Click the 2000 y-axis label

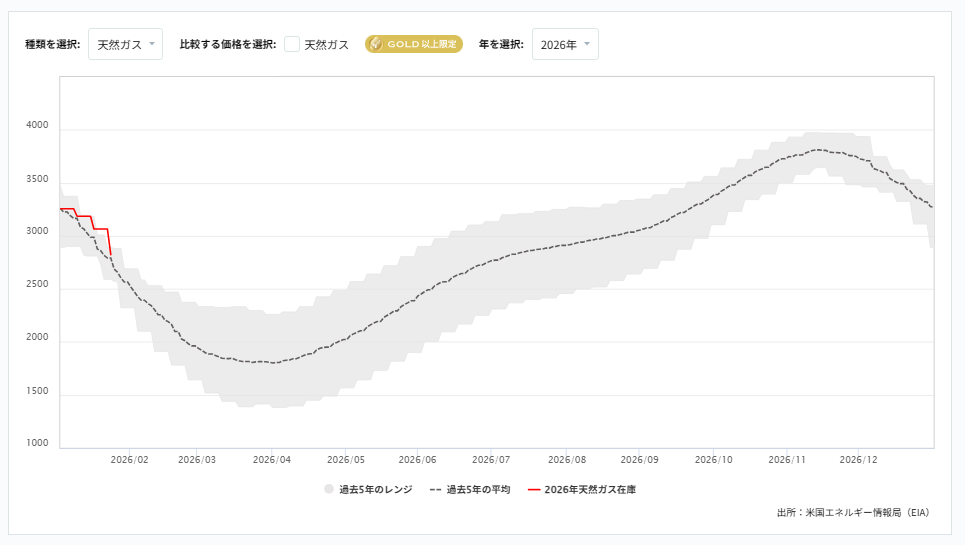click(37, 337)
